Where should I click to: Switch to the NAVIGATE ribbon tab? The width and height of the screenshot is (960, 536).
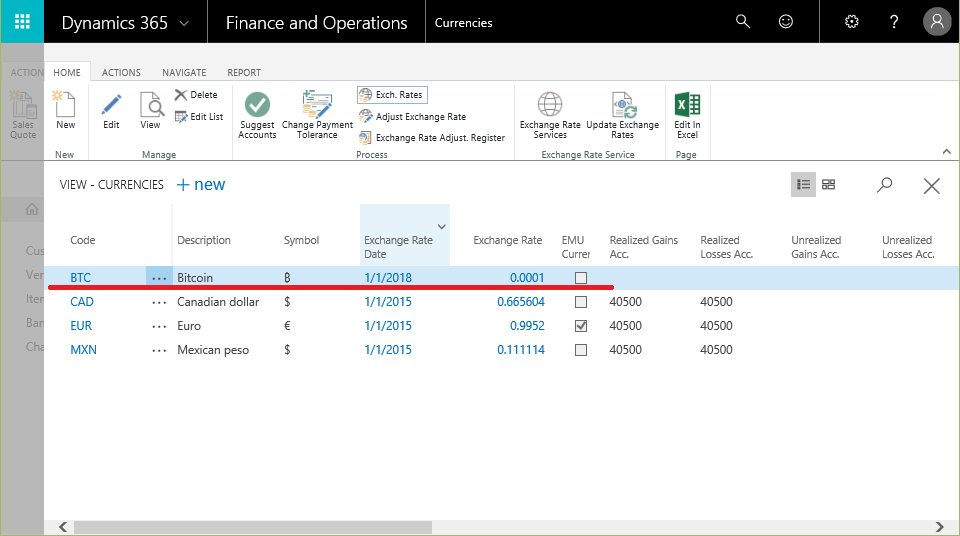(x=184, y=72)
